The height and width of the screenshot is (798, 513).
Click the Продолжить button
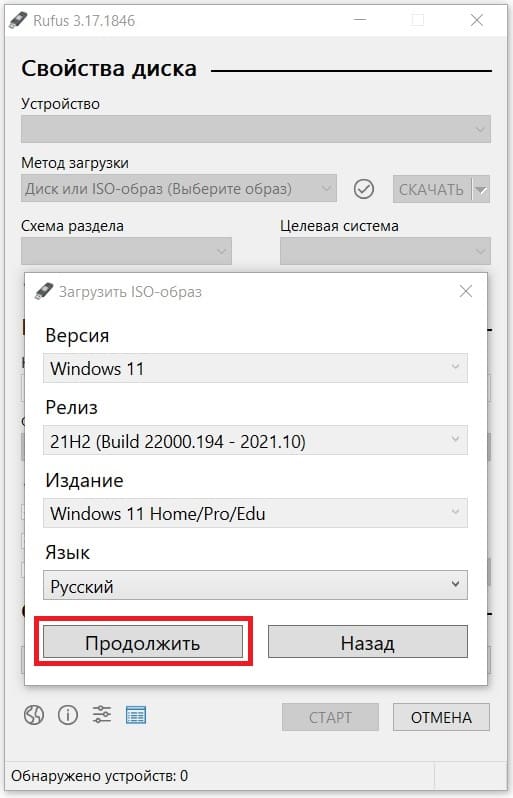pos(143,642)
